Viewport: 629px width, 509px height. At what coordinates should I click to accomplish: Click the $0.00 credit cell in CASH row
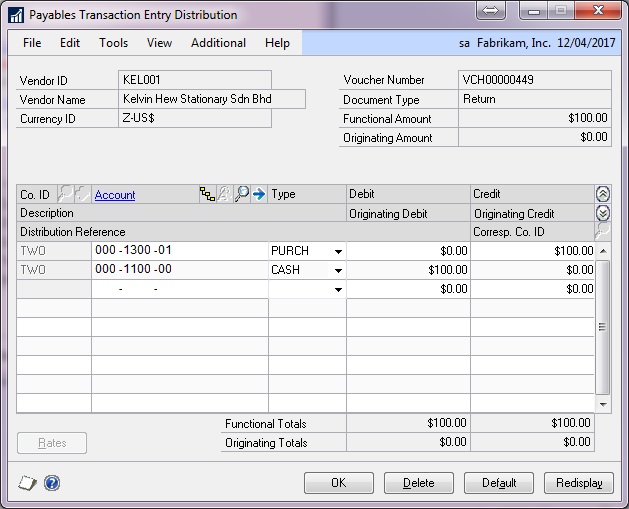coord(532,270)
